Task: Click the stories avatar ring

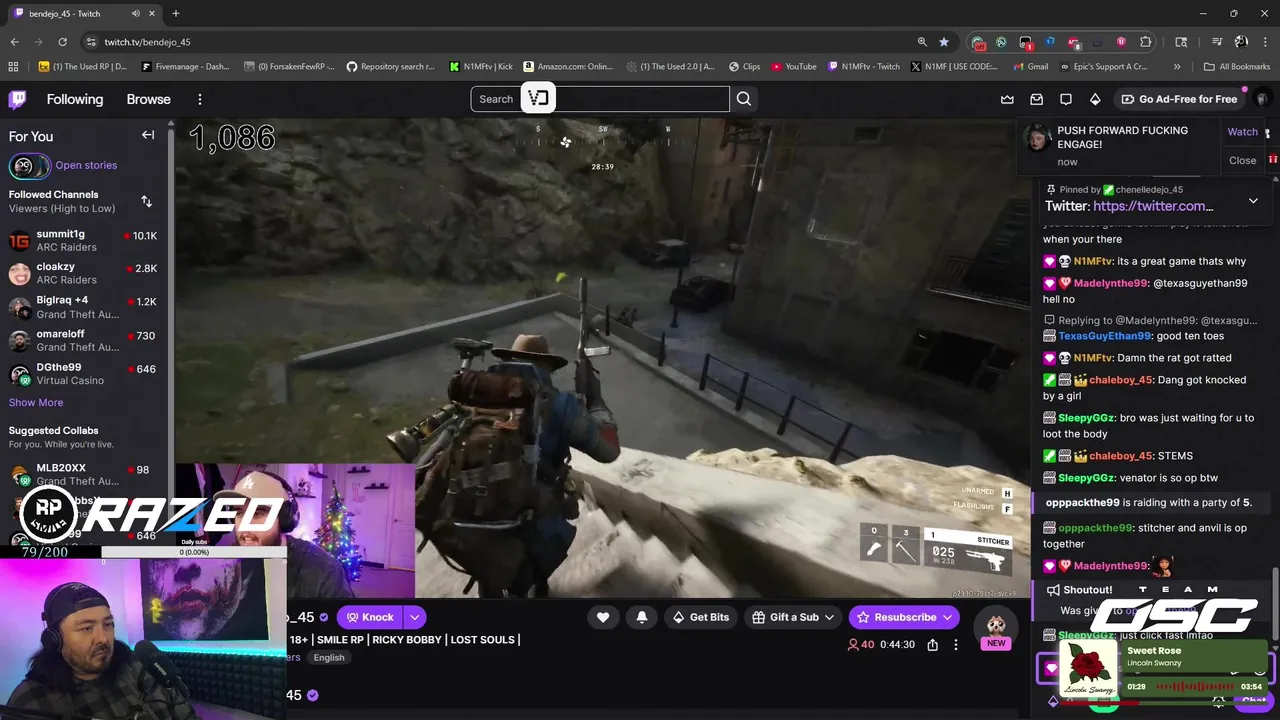Action: point(29,166)
